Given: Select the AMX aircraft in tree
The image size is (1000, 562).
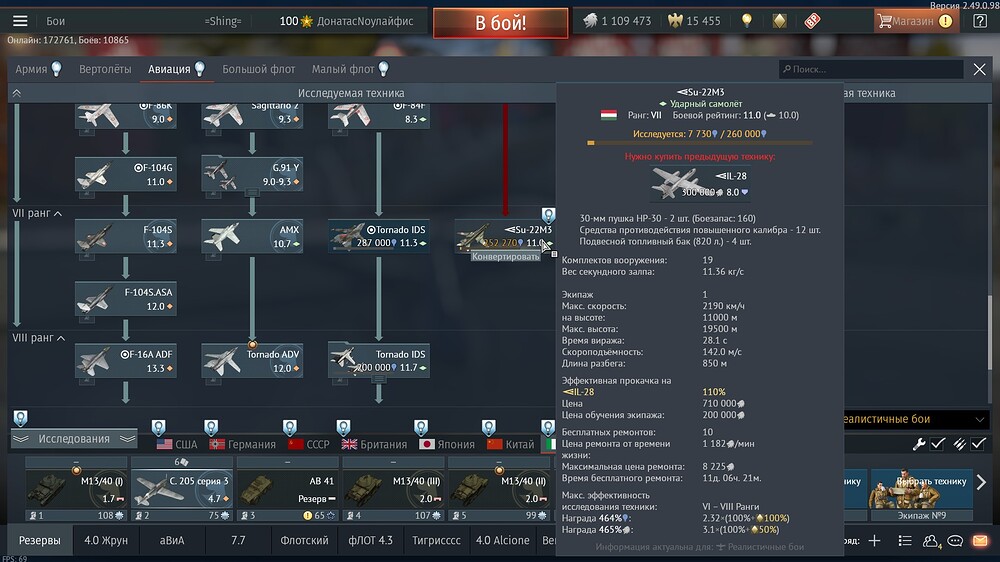Looking at the screenshot, I should click(x=252, y=237).
